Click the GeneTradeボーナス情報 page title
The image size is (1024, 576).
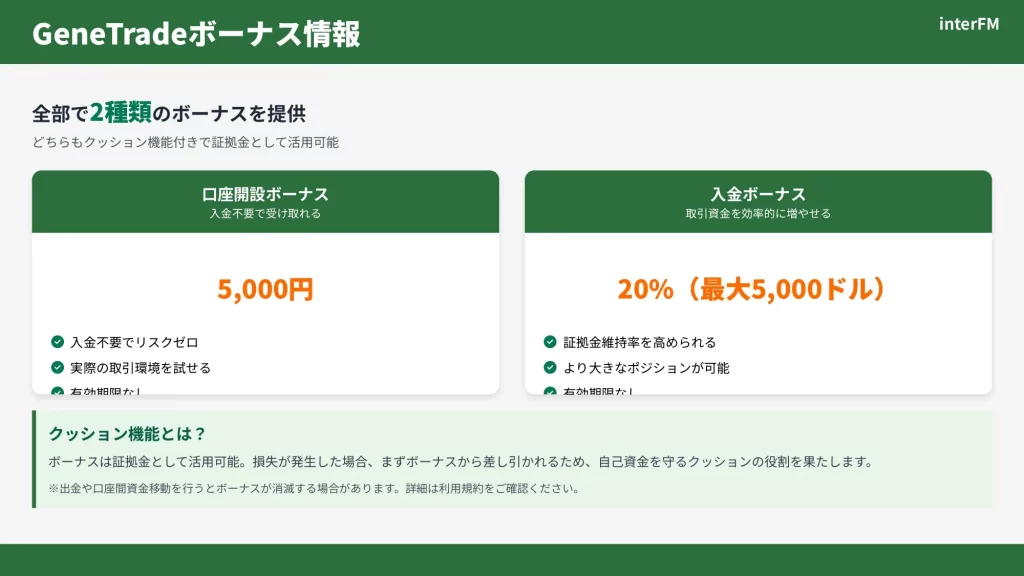point(196,33)
